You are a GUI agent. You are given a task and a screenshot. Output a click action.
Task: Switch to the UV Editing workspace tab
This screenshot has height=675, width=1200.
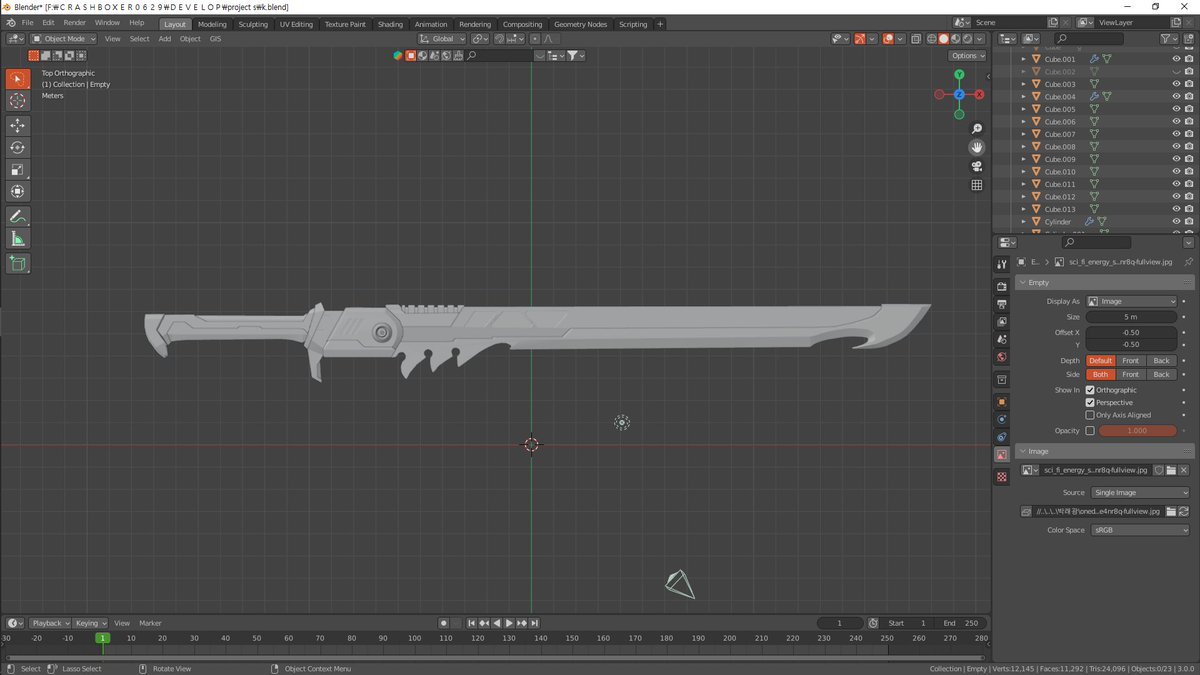click(x=296, y=24)
